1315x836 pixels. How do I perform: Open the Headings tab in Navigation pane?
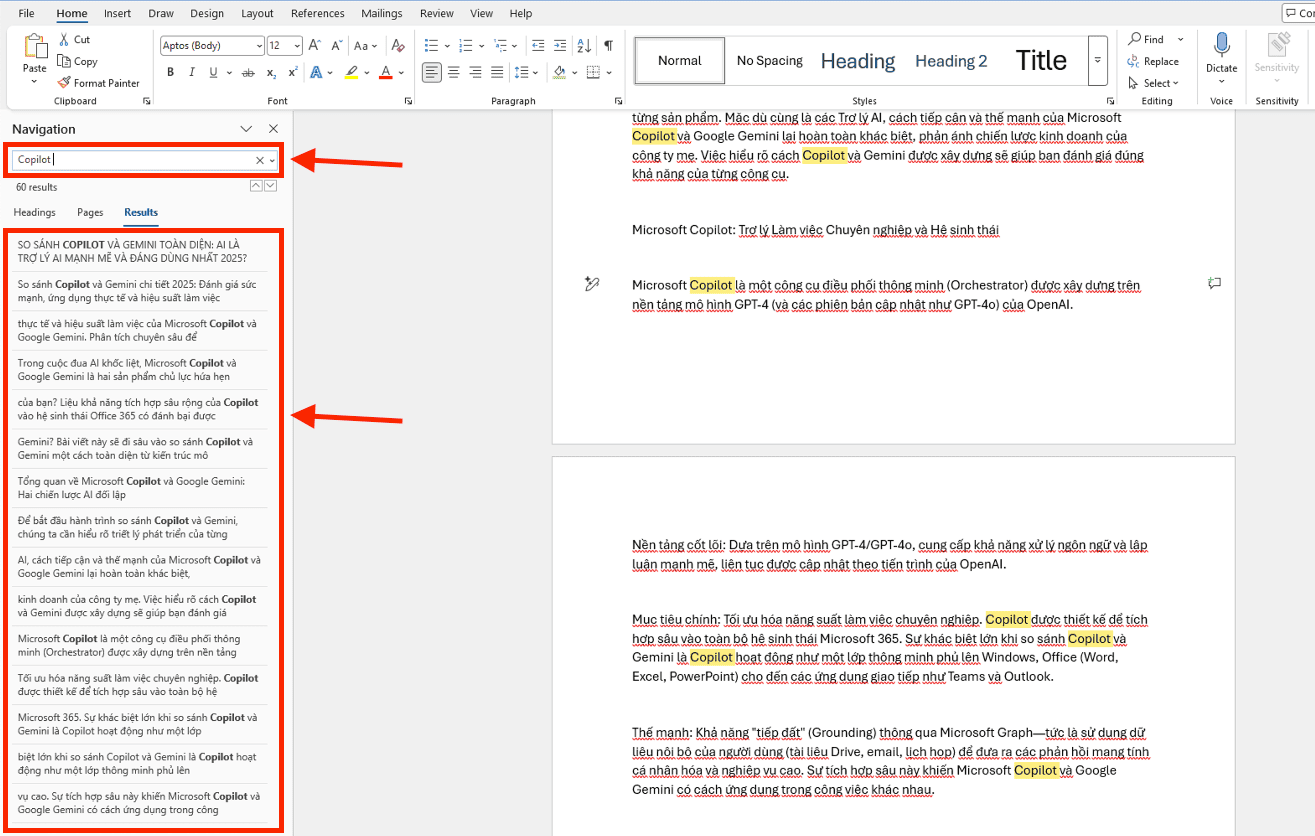34,212
